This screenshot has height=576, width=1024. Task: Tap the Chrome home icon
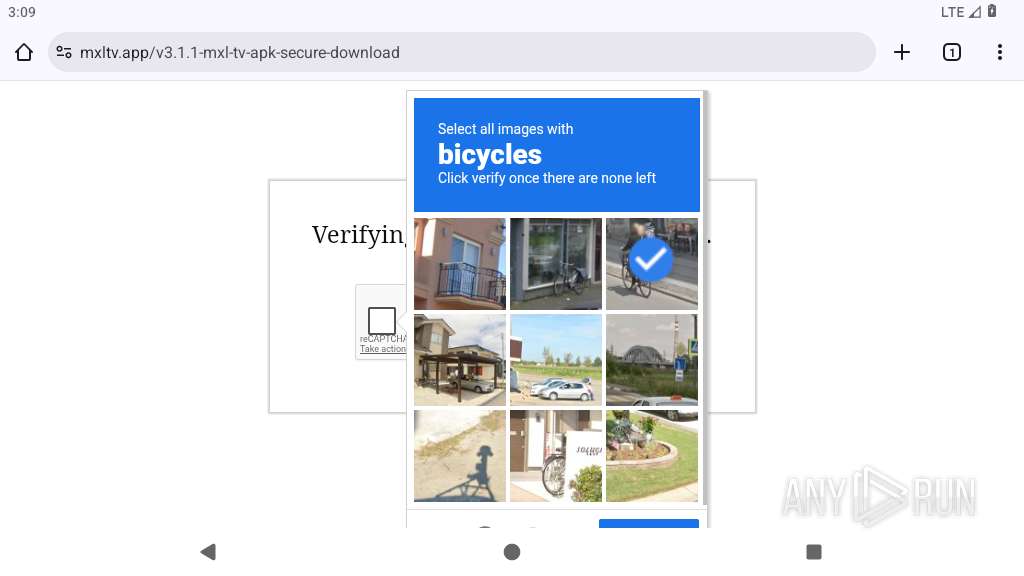click(24, 52)
